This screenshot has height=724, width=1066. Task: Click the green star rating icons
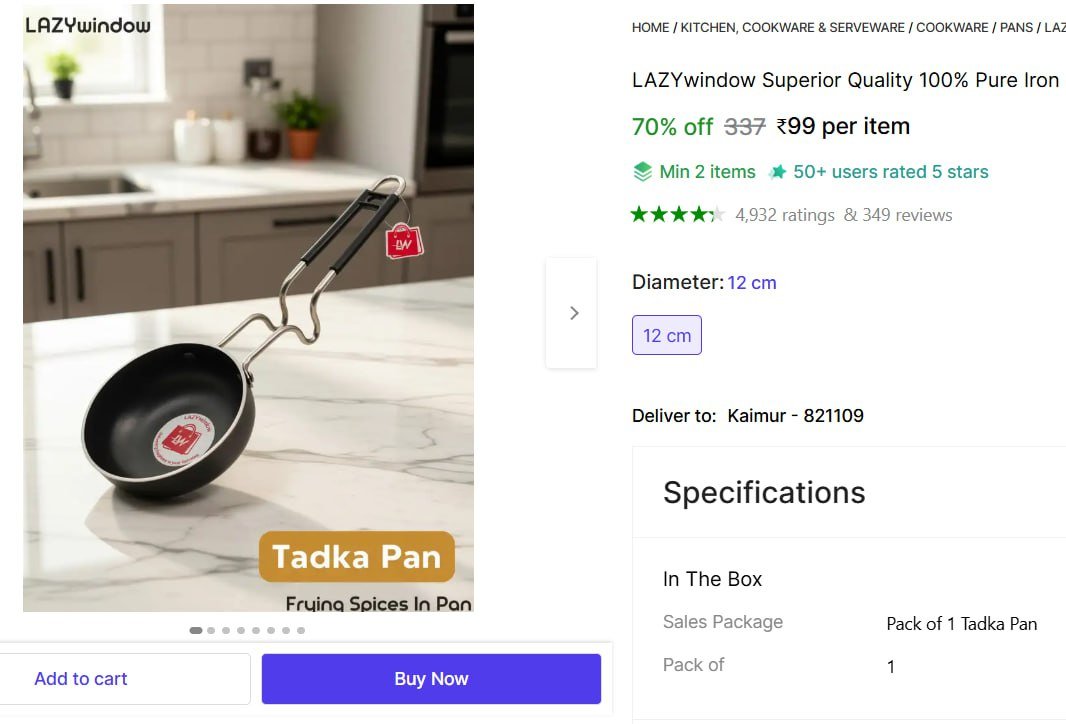click(x=677, y=214)
